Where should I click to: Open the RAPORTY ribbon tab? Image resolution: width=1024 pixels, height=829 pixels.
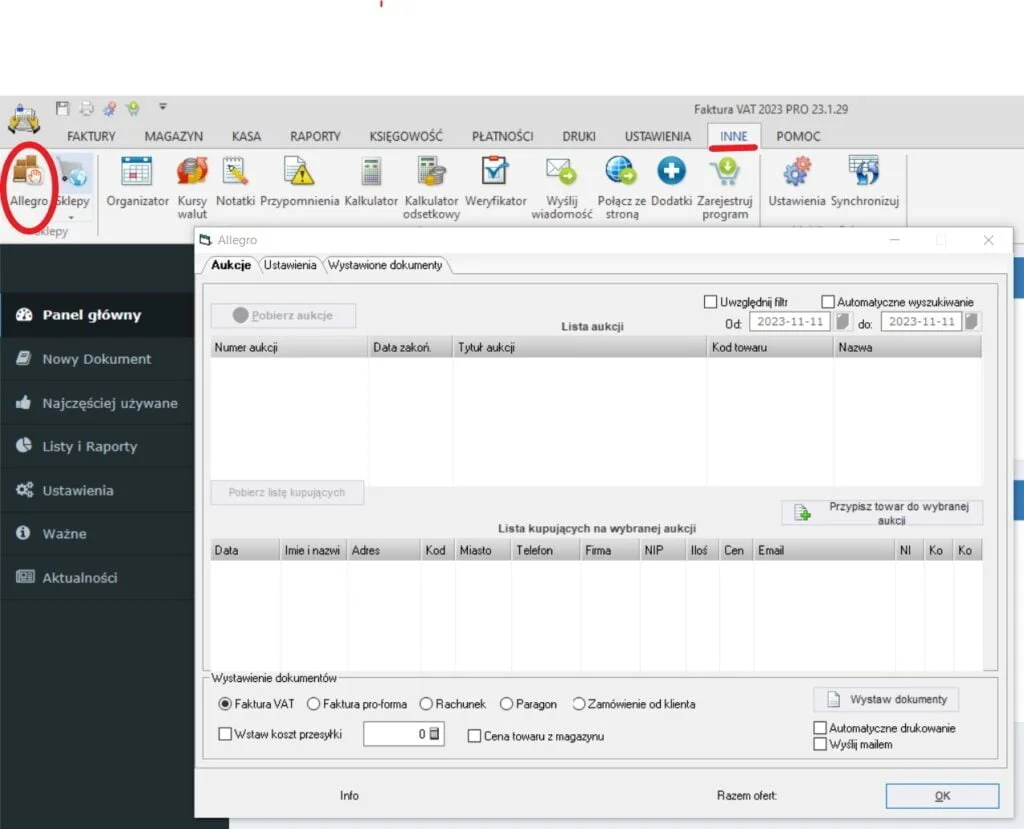(315, 136)
